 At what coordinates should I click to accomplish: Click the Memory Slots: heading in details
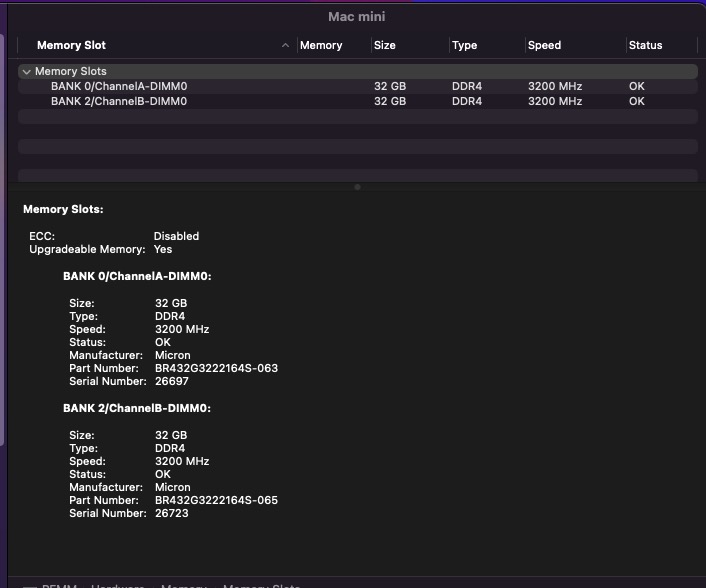click(63, 209)
